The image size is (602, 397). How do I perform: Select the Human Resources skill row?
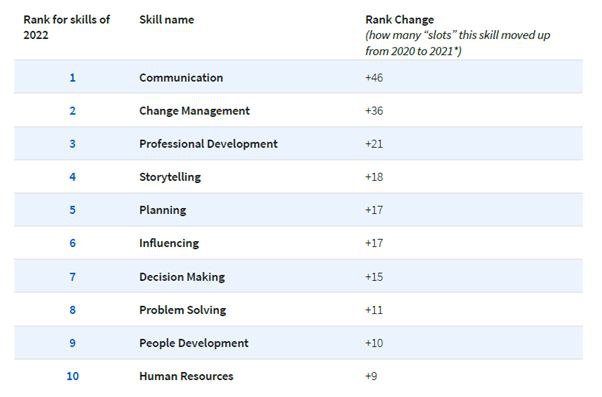pos(298,376)
